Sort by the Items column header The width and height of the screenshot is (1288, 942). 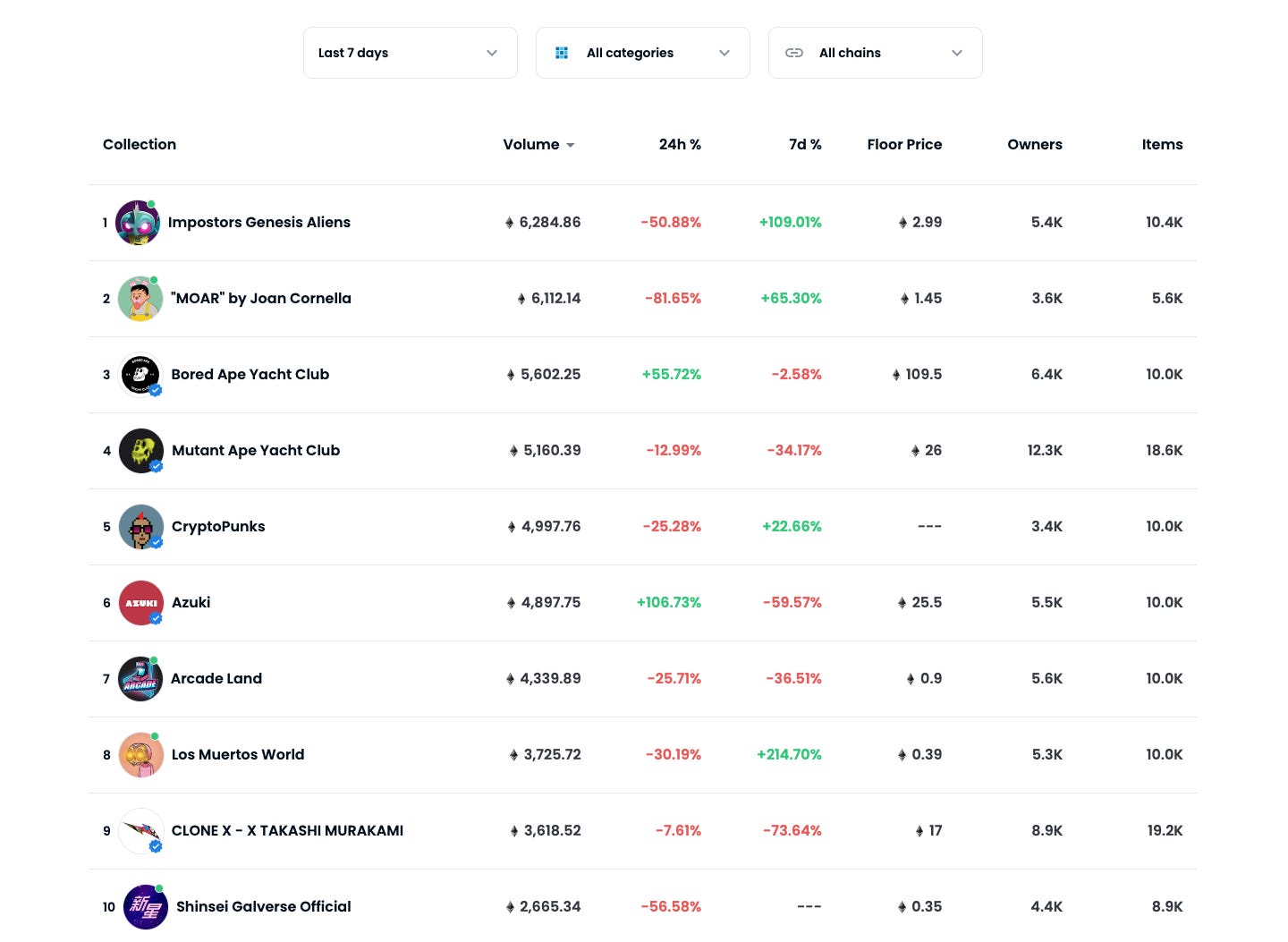1162,144
